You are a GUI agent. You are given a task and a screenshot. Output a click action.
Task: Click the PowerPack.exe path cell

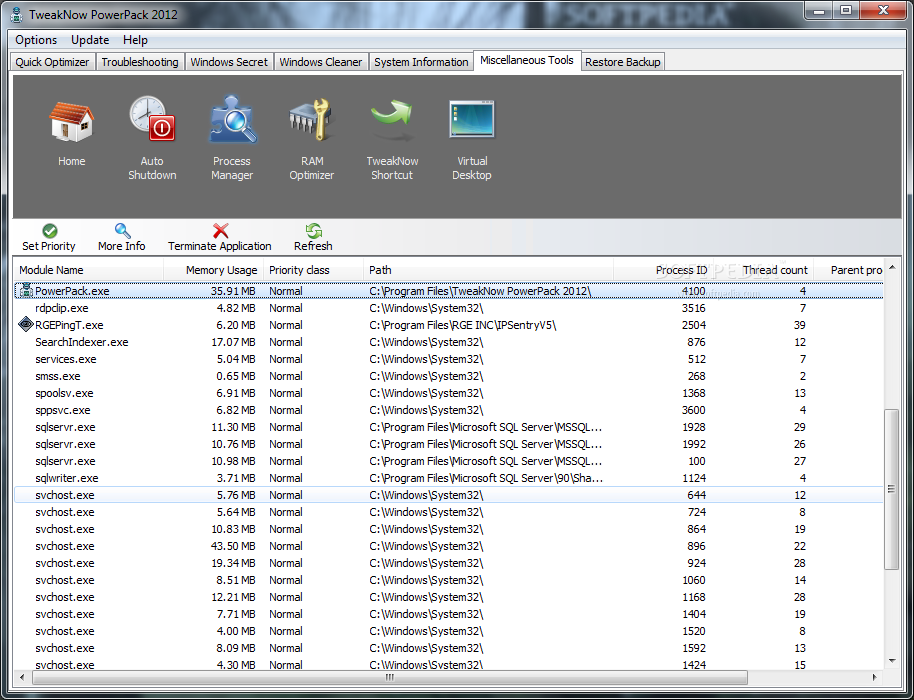point(480,290)
